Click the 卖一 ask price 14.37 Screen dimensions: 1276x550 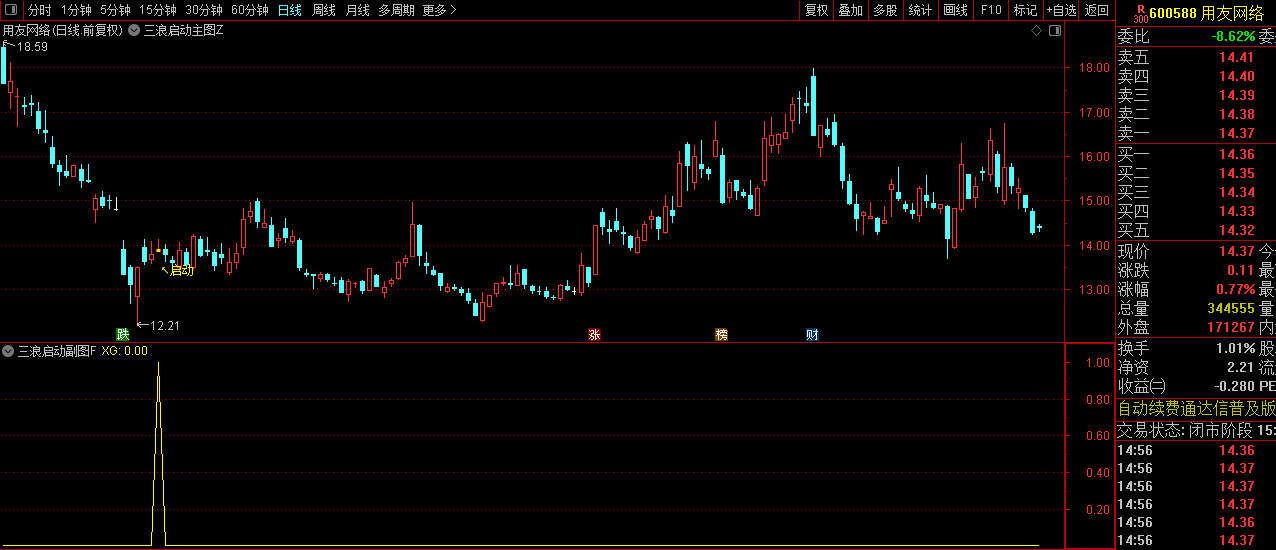pos(1236,134)
